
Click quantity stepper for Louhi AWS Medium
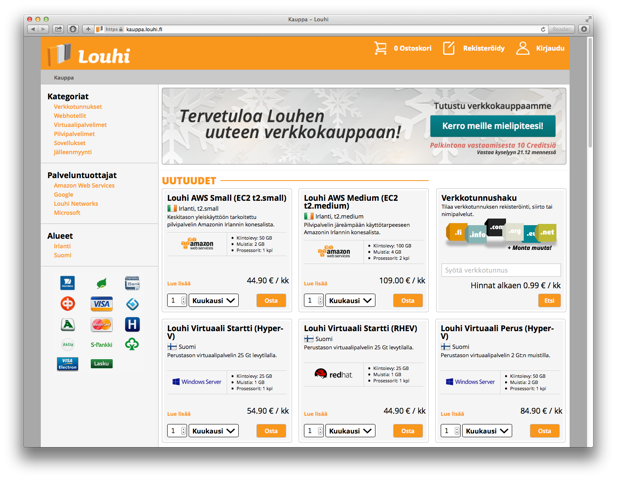point(320,301)
